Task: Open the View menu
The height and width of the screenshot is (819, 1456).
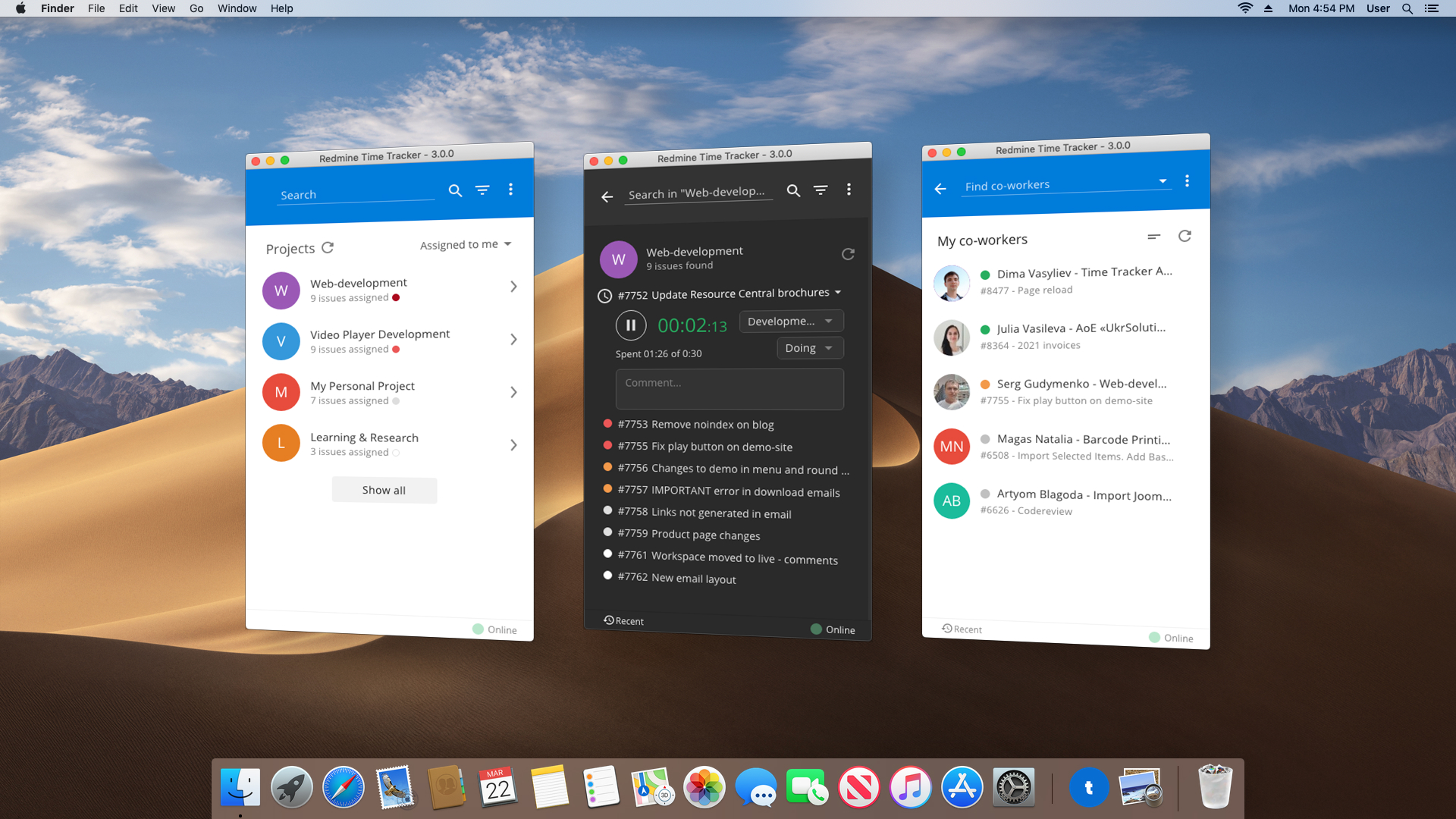Action: (163, 8)
